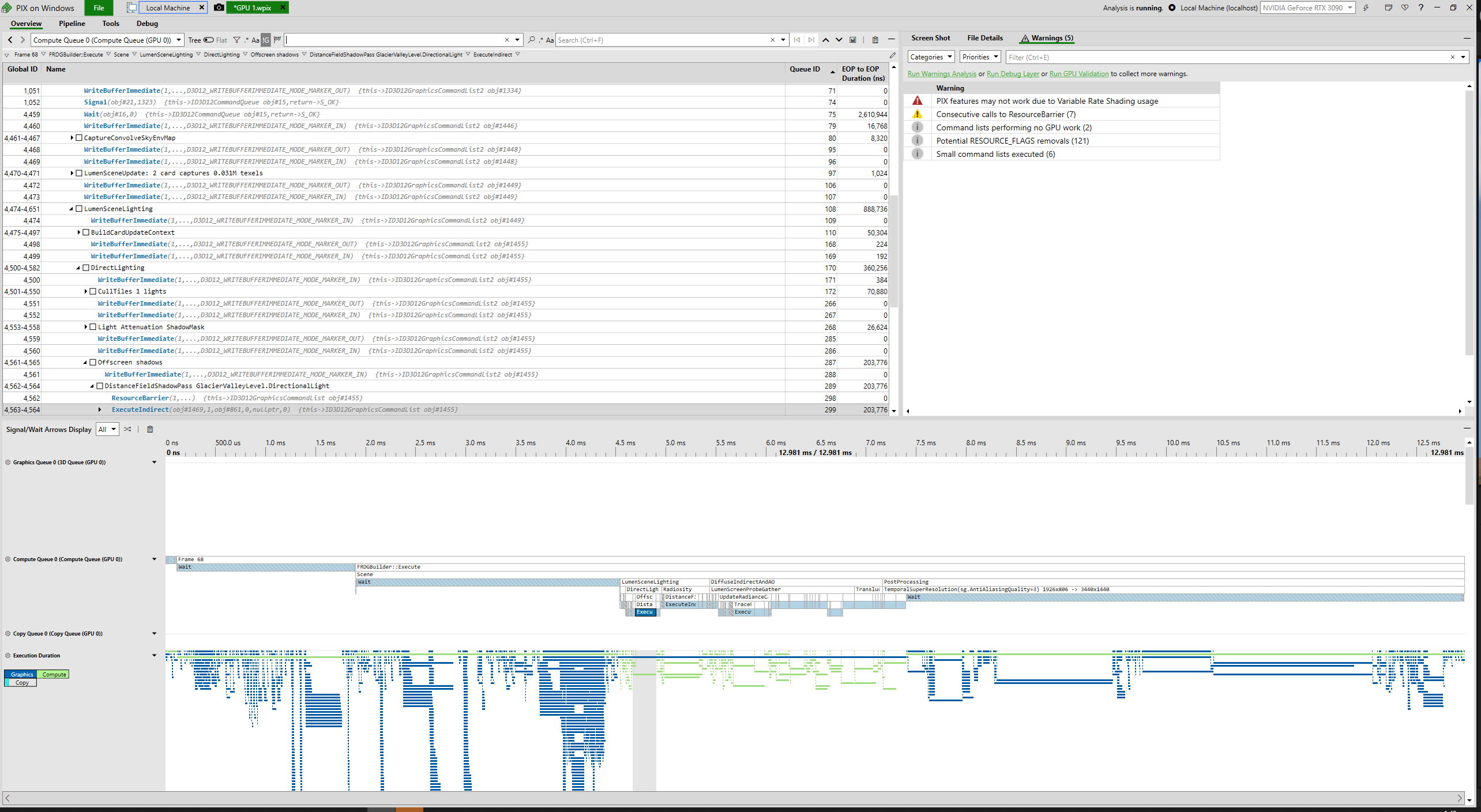Click the funnel filter icon

point(236,40)
